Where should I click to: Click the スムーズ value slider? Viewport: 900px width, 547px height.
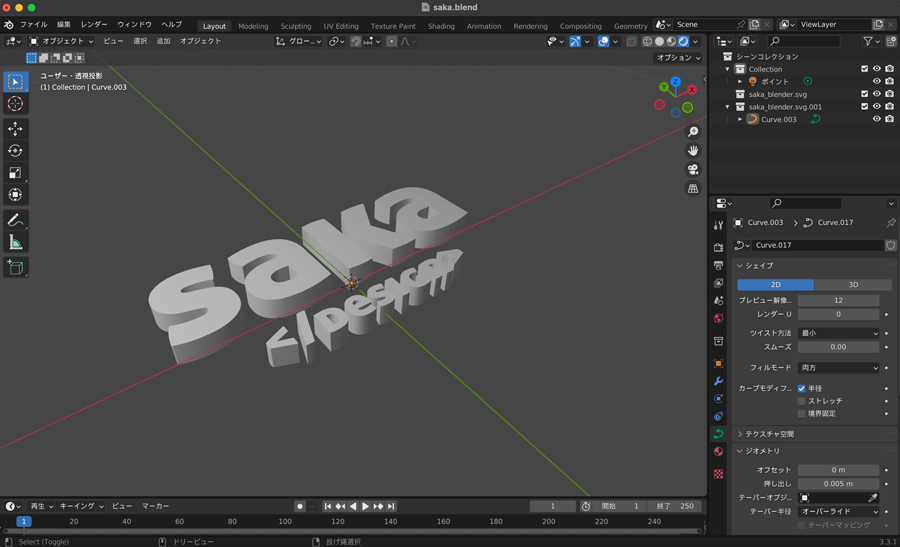[x=838, y=347]
